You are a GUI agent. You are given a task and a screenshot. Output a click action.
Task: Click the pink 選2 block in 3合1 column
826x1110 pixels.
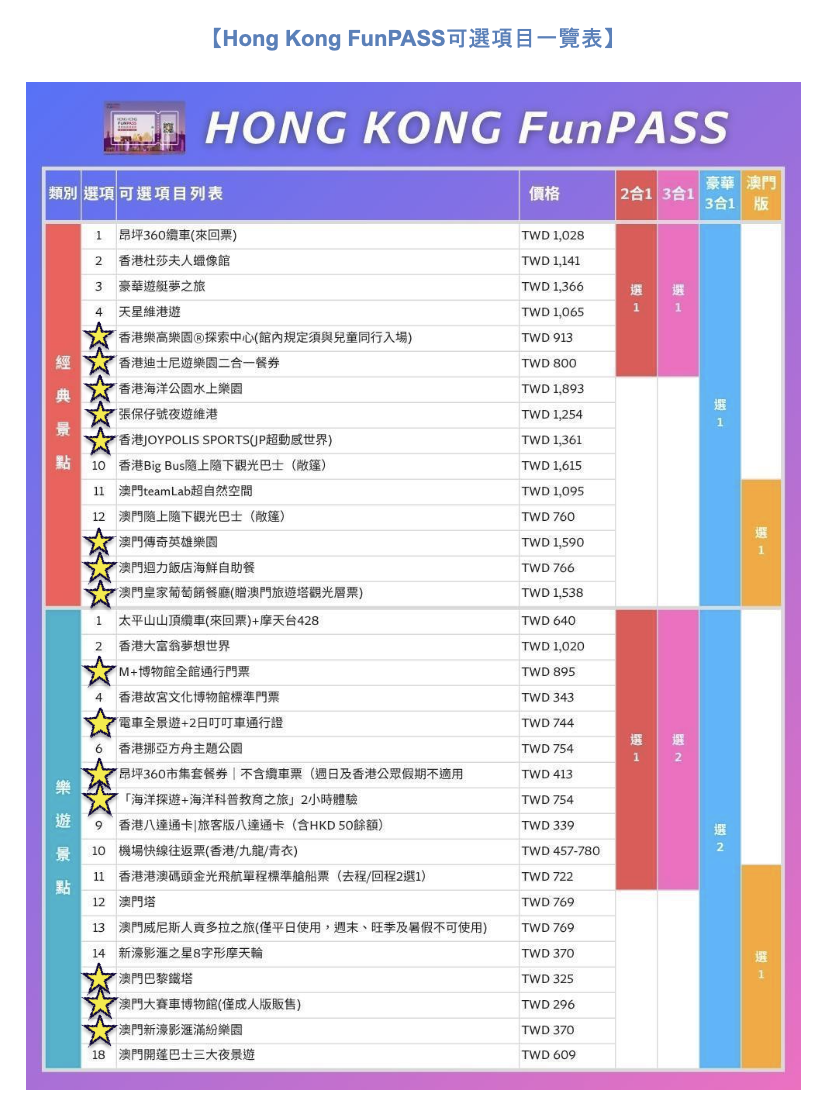pos(677,749)
